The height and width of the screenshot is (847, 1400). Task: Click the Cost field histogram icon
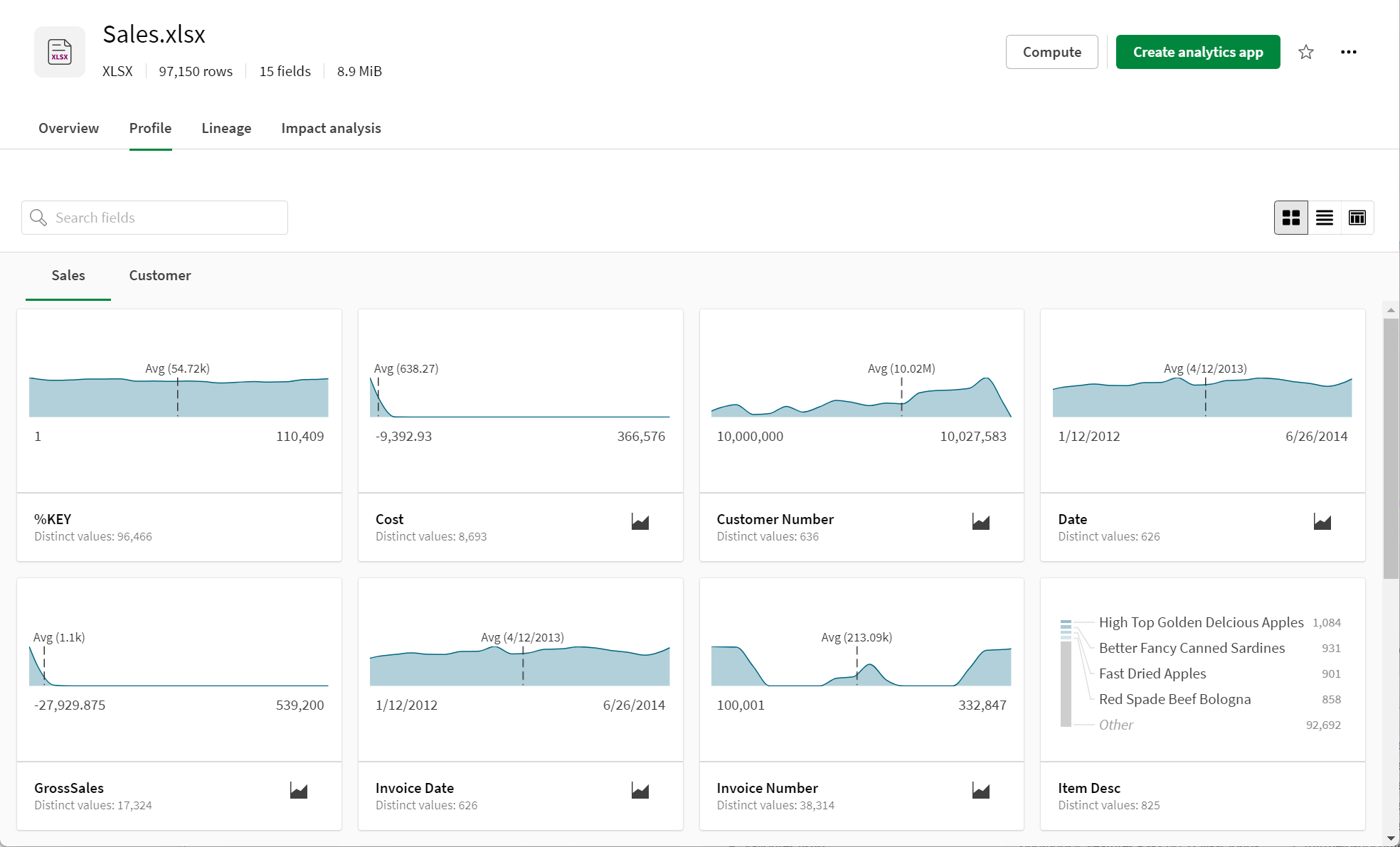(640, 521)
